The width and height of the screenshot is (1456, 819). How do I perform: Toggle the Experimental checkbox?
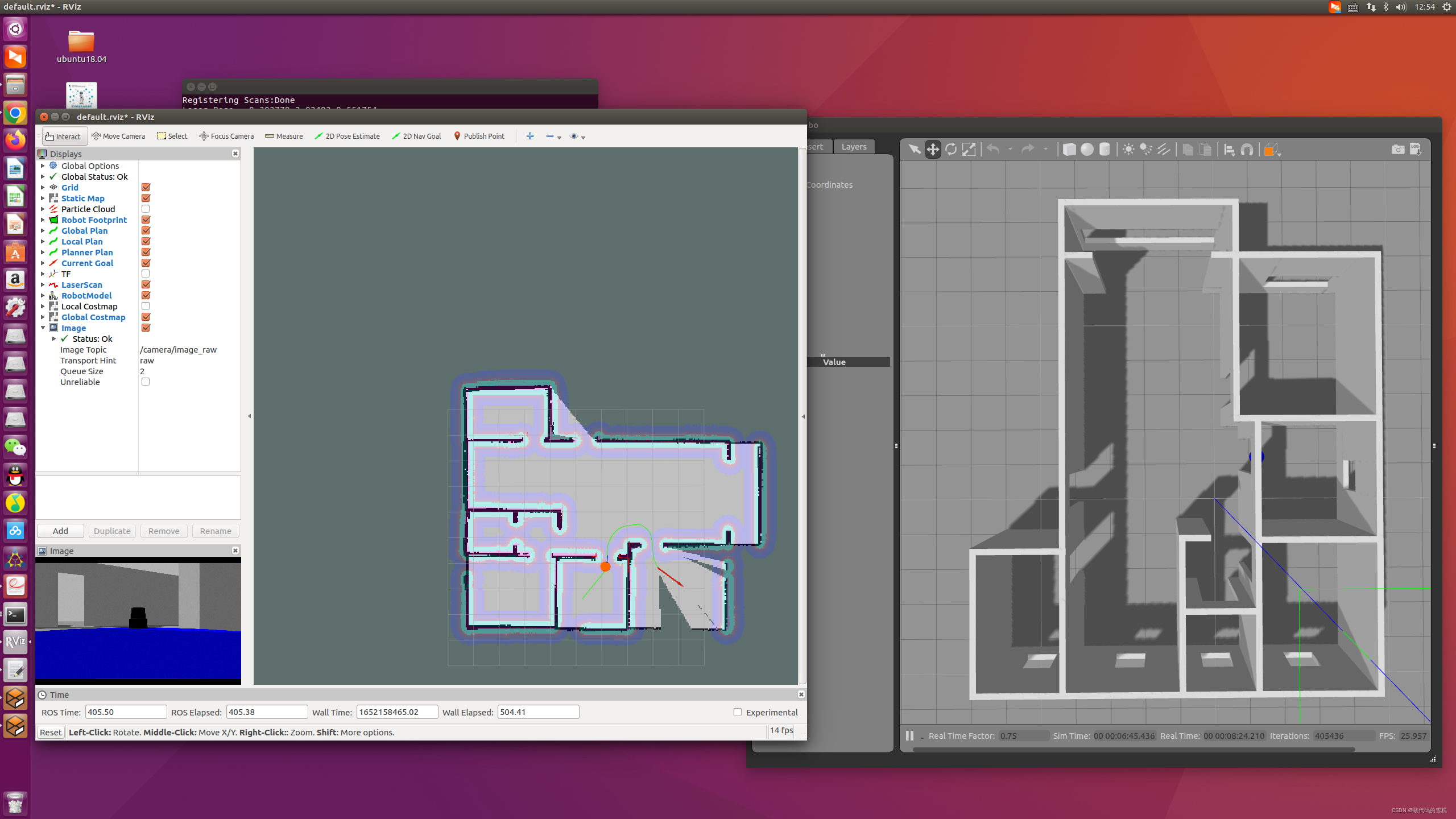[738, 712]
